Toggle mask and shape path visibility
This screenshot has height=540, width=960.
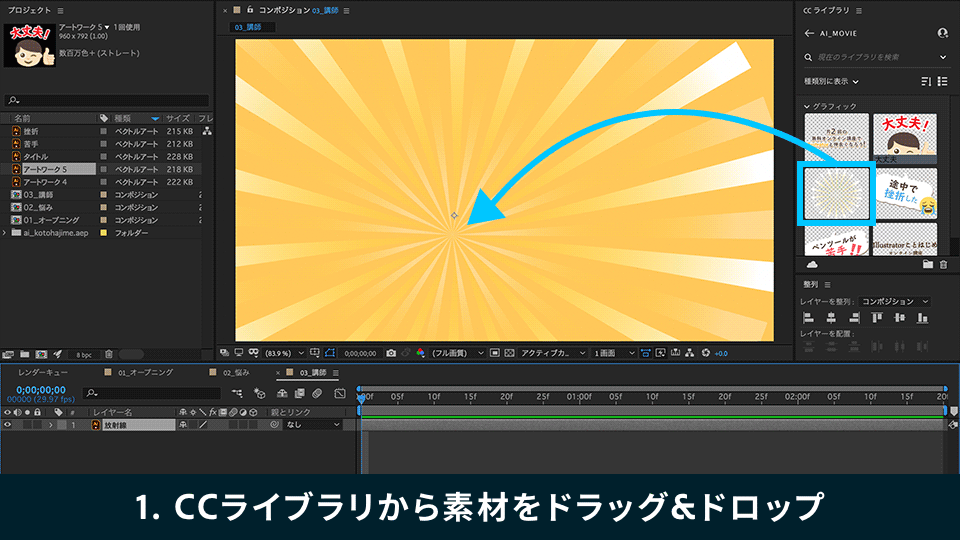click(x=330, y=353)
